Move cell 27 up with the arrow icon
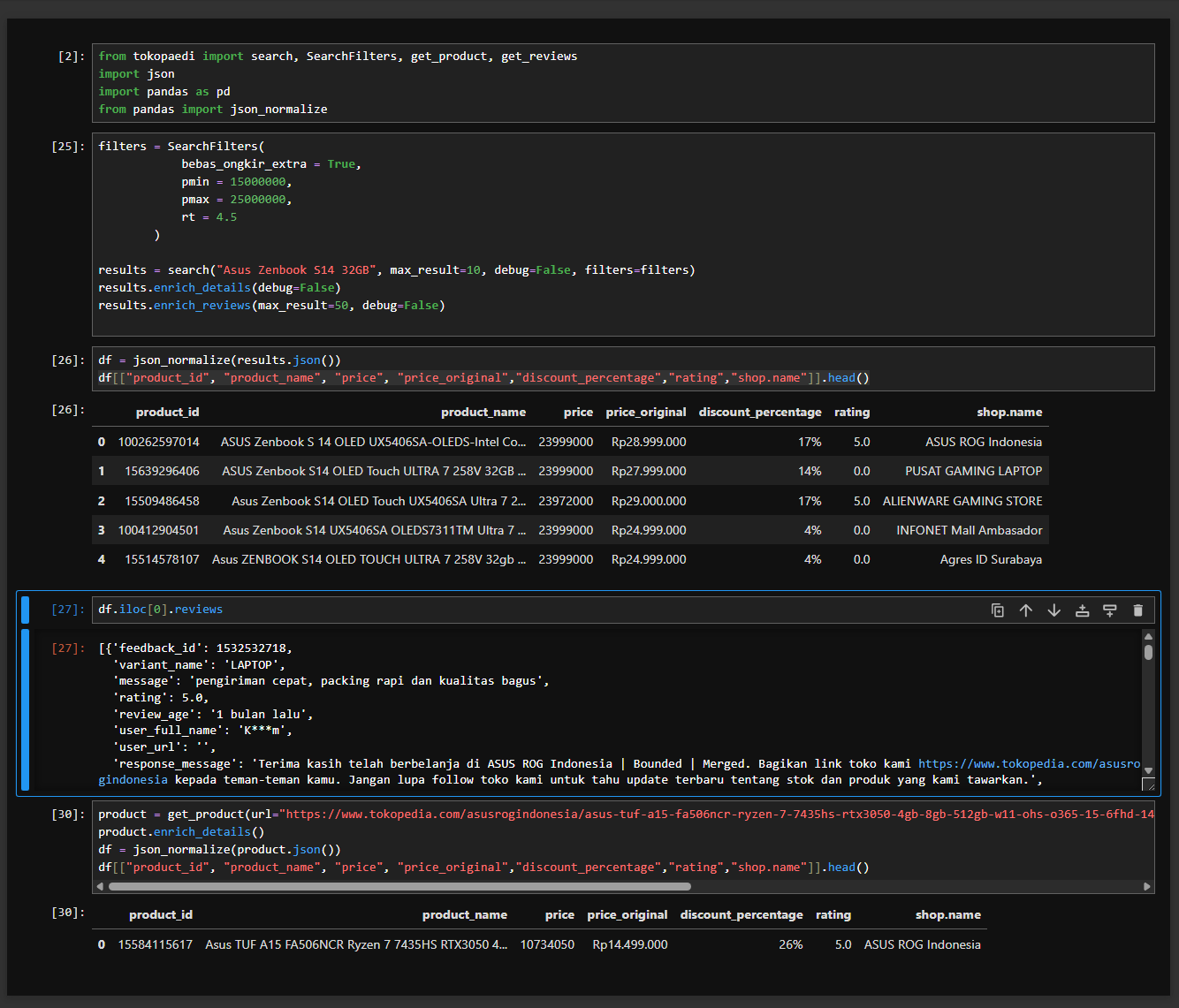Screen dimensions: 1179x1008 (x=1026, y=610)
